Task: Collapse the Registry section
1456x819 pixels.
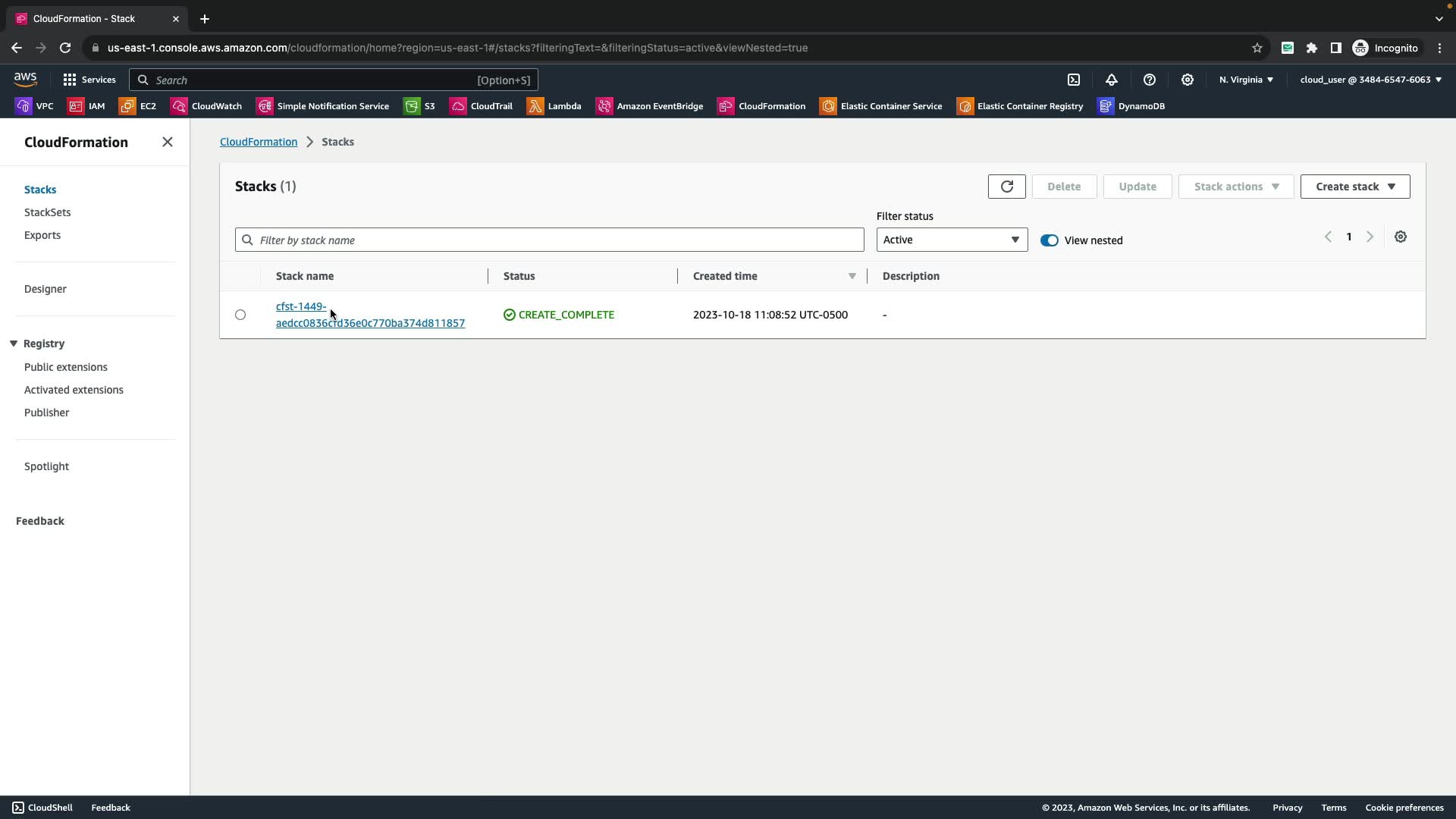Action: tap(14, 344)
